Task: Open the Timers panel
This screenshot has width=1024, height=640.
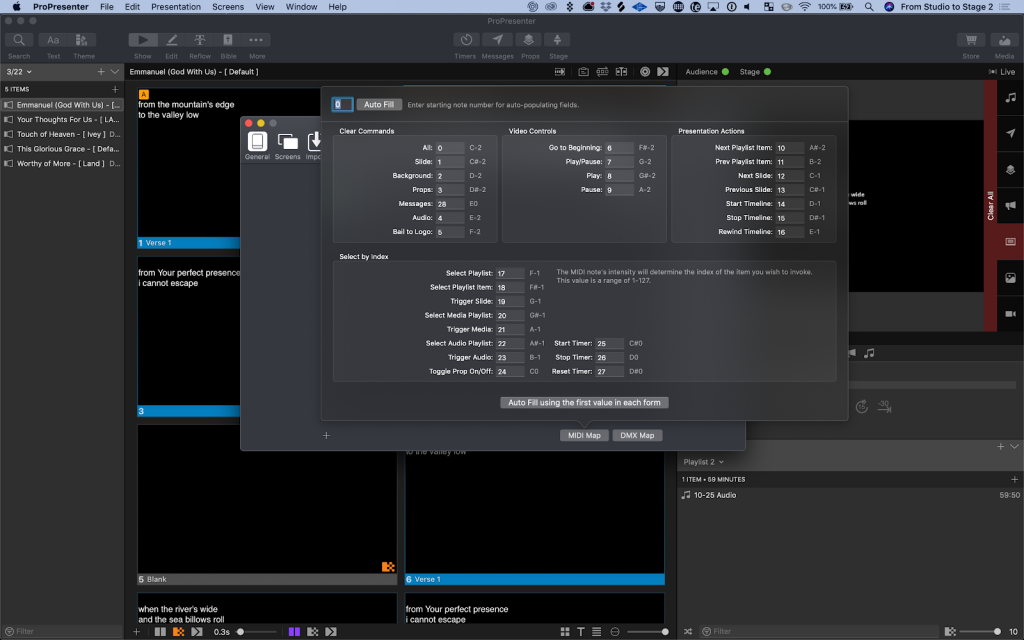Action: (x=466, y=40)
